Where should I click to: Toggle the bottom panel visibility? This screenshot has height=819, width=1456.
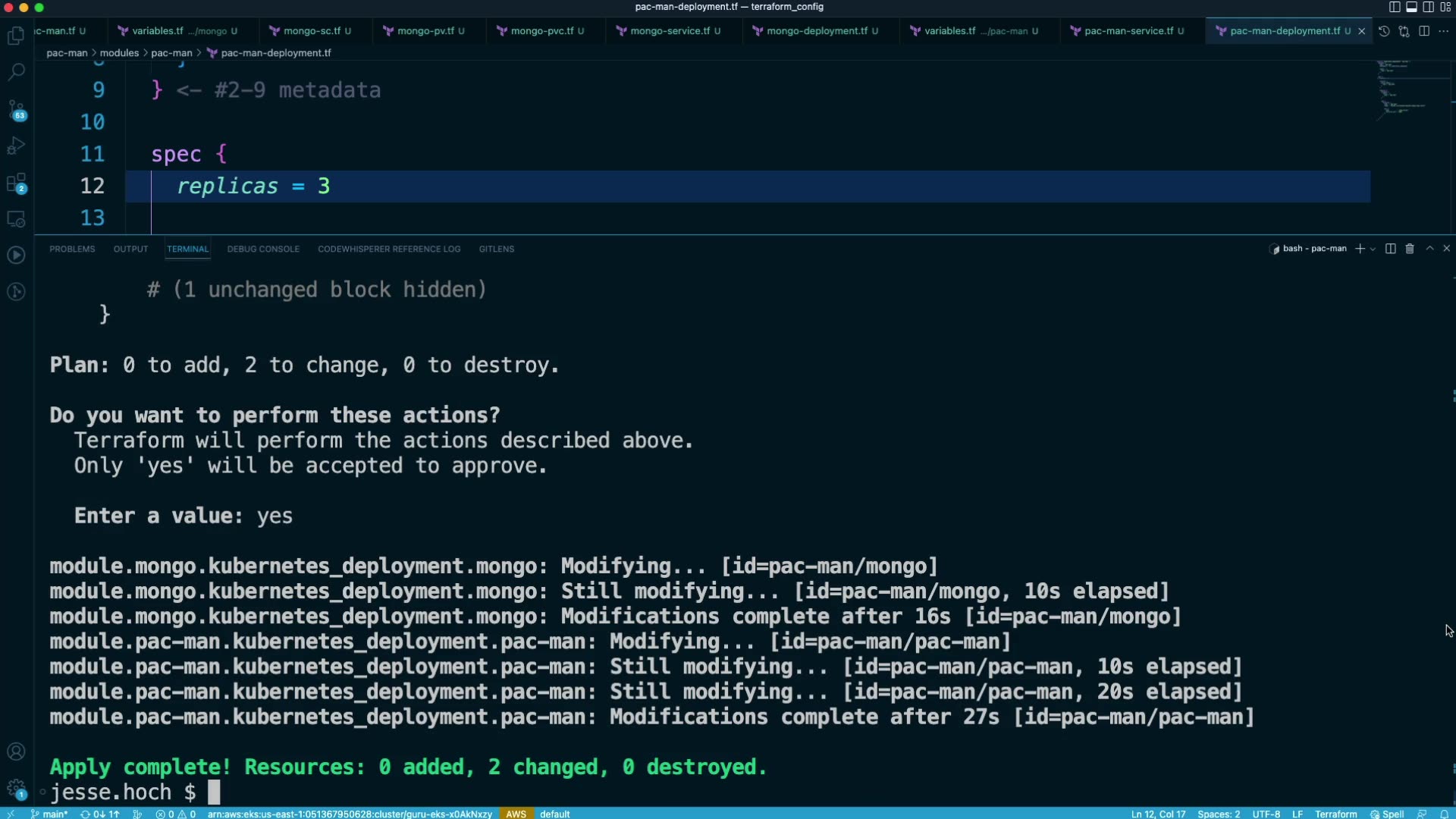[x=1411, y=7]
